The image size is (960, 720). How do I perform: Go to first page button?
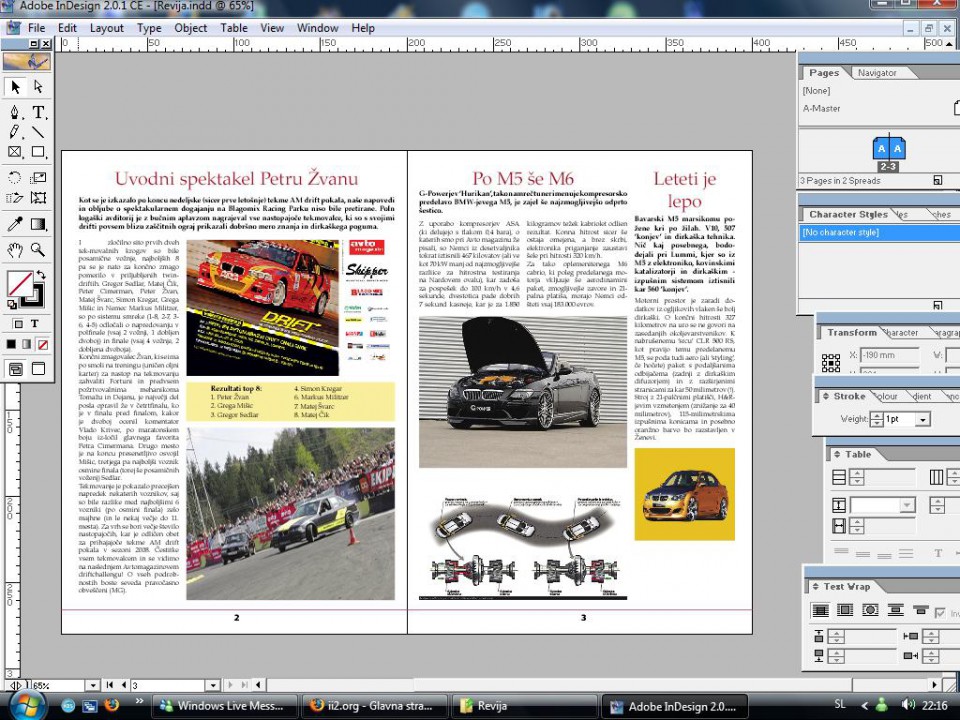click(110, 685)
